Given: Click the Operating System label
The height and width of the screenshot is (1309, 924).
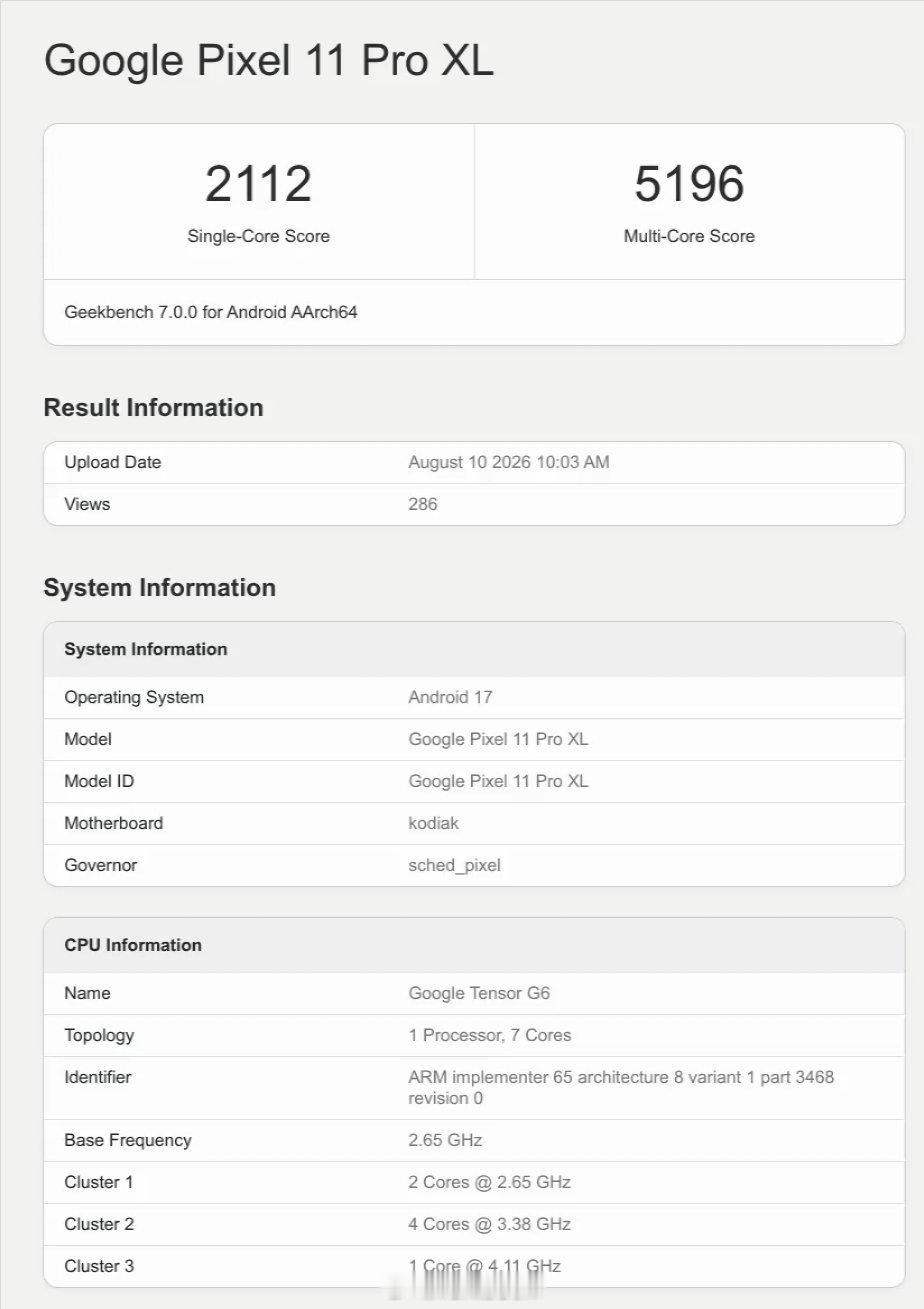Looking at the screenshot, I should [134, 697].
